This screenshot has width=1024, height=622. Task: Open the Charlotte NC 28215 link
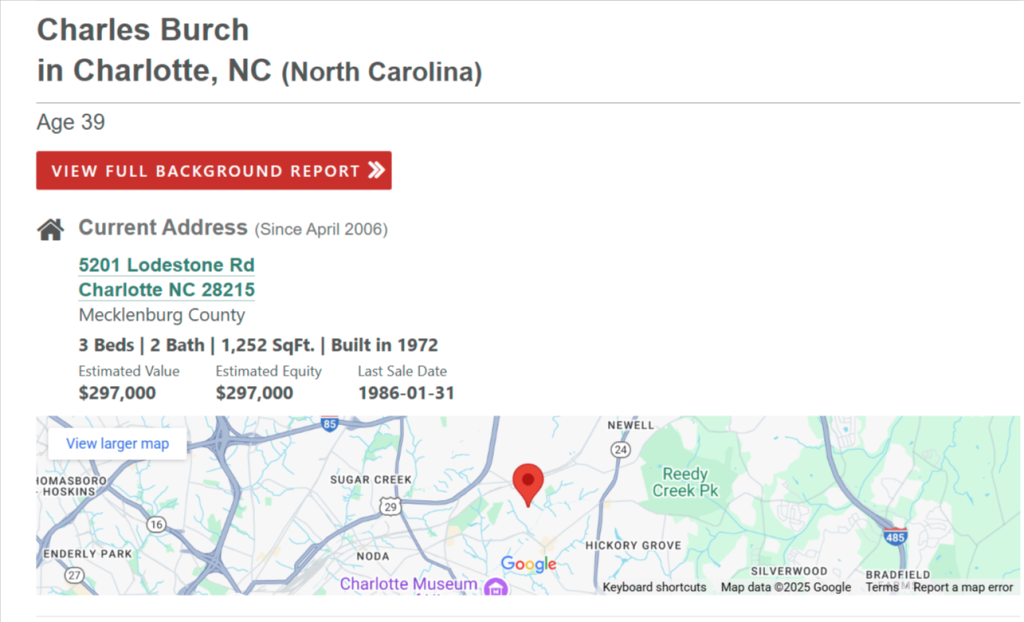coord(166,290)
